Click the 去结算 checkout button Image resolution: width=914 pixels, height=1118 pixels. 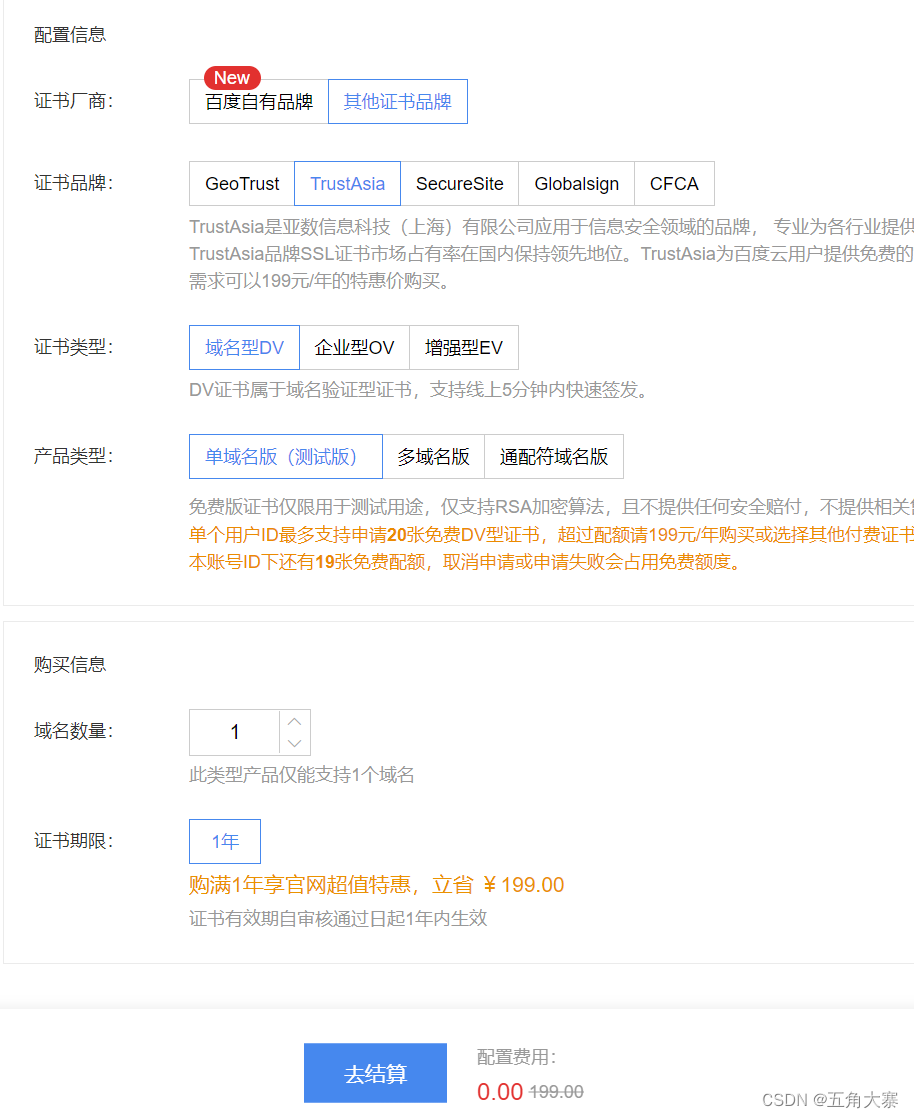(x=375, y=1073)
